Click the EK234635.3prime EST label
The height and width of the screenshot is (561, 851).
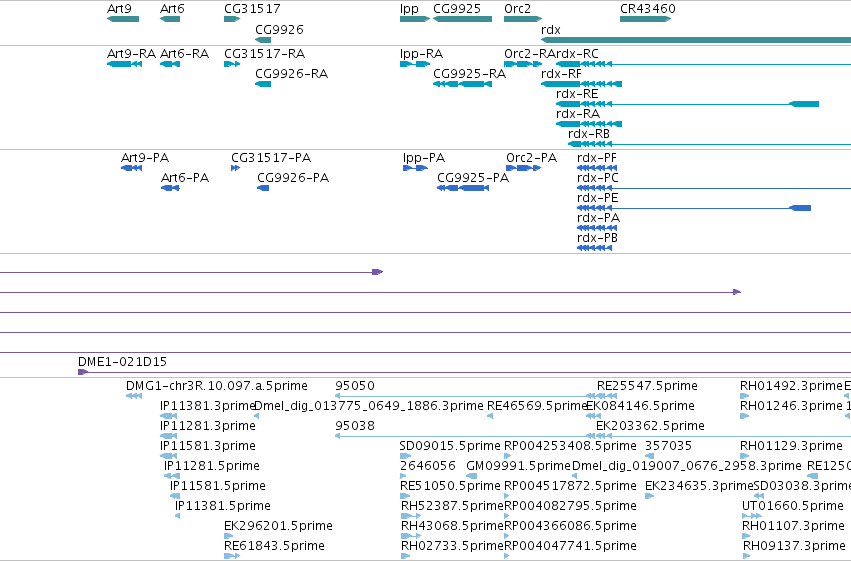[x=699, y=486]
